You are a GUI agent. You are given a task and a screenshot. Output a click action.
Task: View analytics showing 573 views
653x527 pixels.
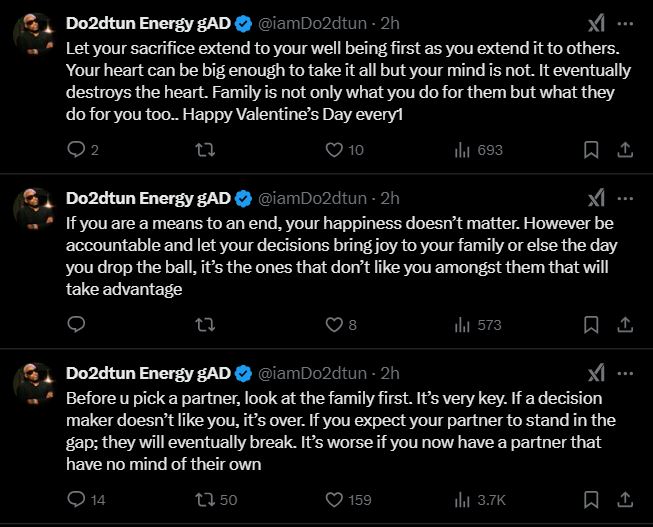click(478, 324)
